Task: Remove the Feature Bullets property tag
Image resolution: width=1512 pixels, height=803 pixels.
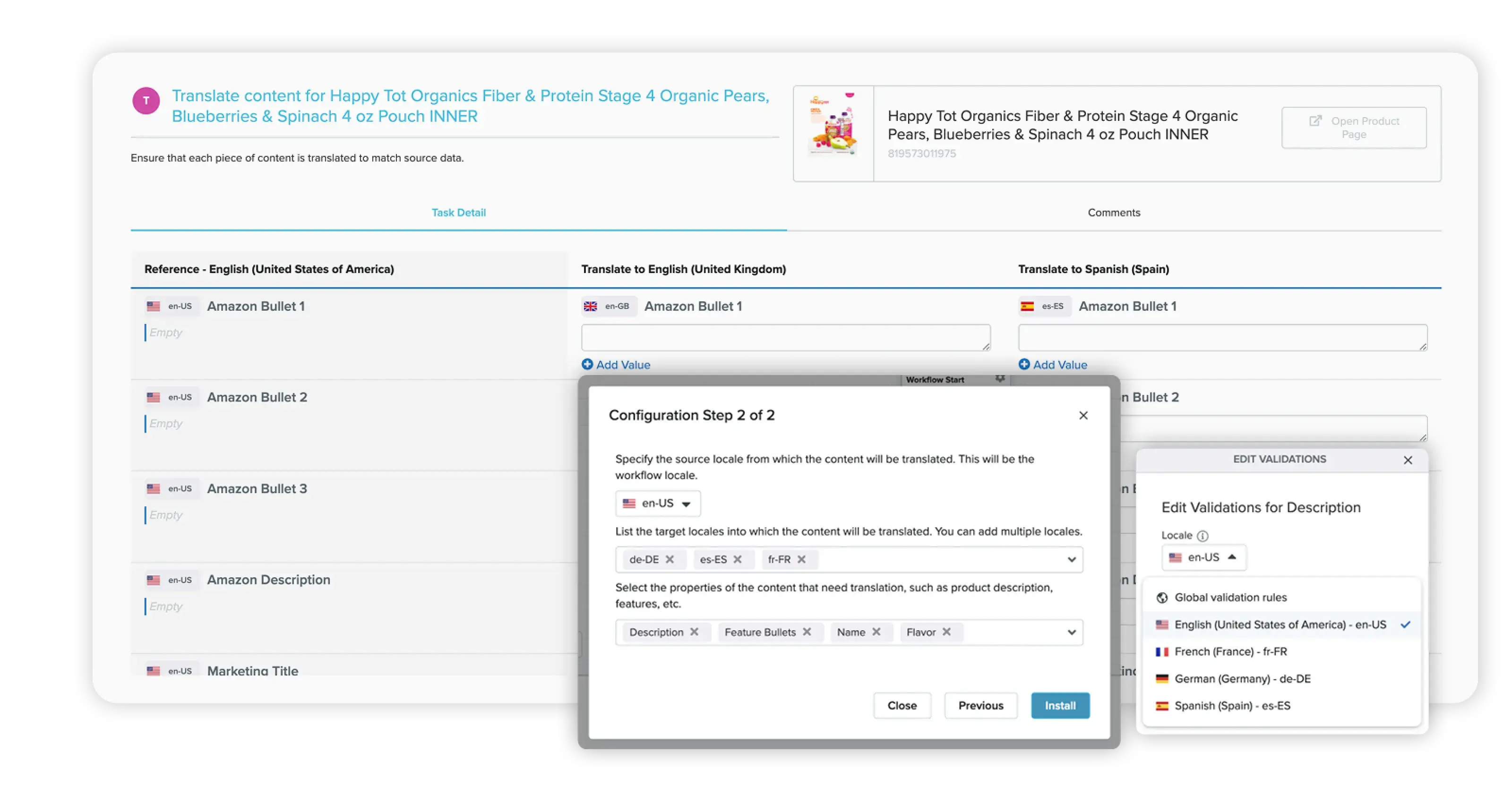Action: pyautogui.click(x=807, y=632)
